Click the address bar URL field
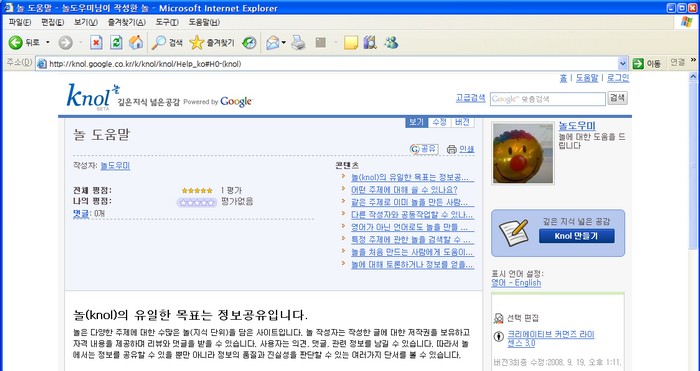 point(333,64)
